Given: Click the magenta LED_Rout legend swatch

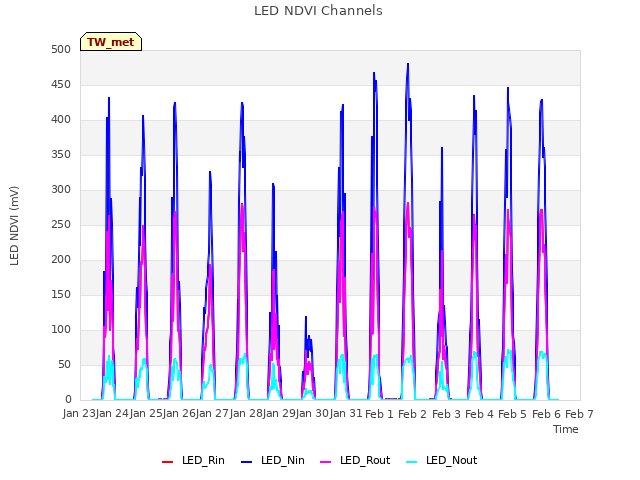Looking at the screenshot, I should tap(326, 462).
